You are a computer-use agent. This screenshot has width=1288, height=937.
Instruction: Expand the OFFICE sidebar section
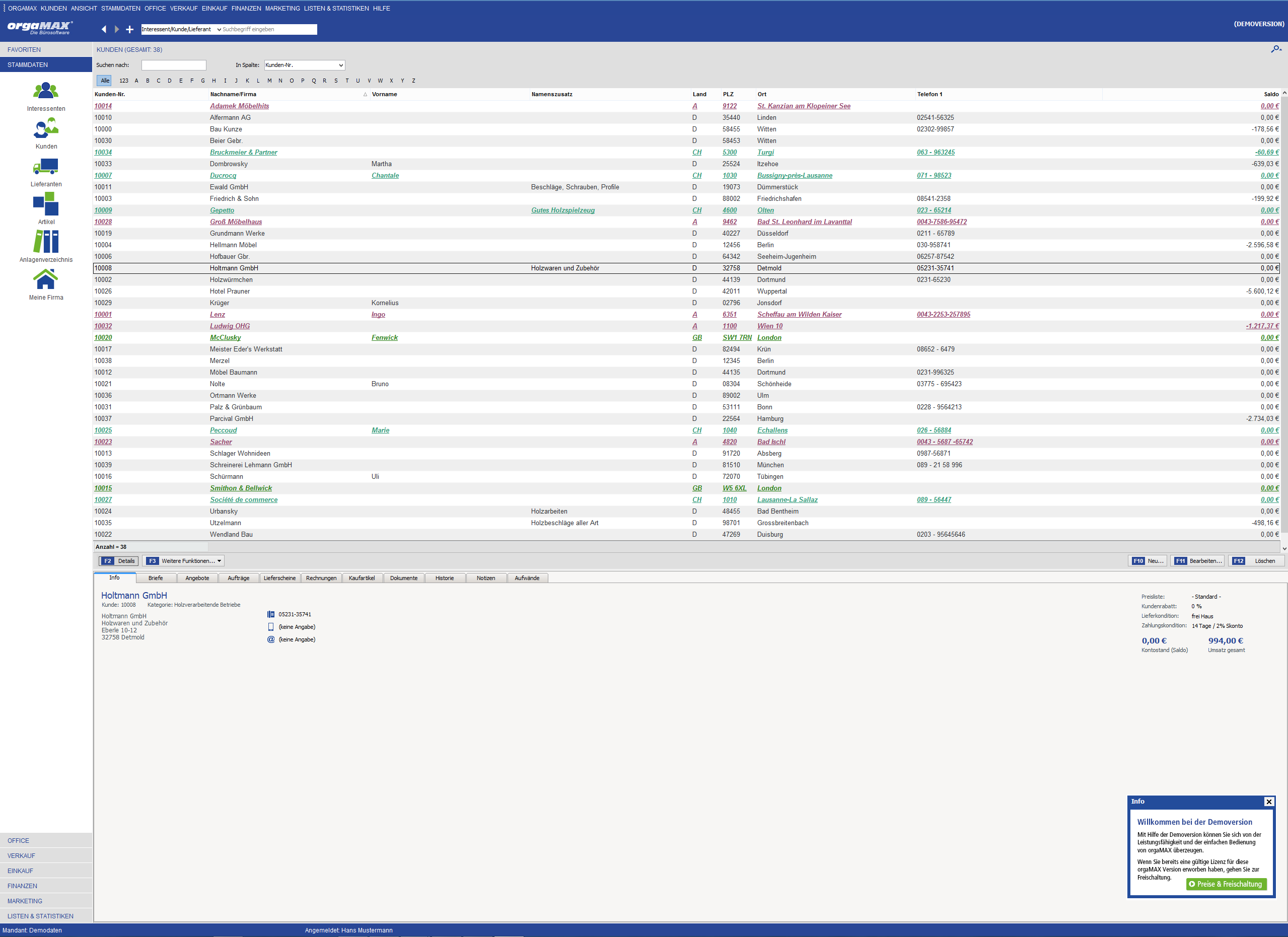tap(46, 840)
